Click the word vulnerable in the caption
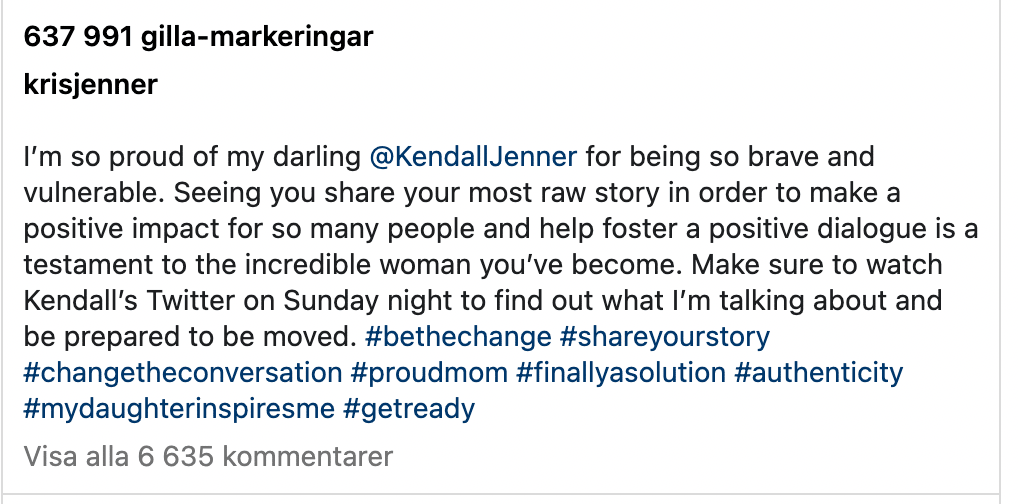 (92, 193)
